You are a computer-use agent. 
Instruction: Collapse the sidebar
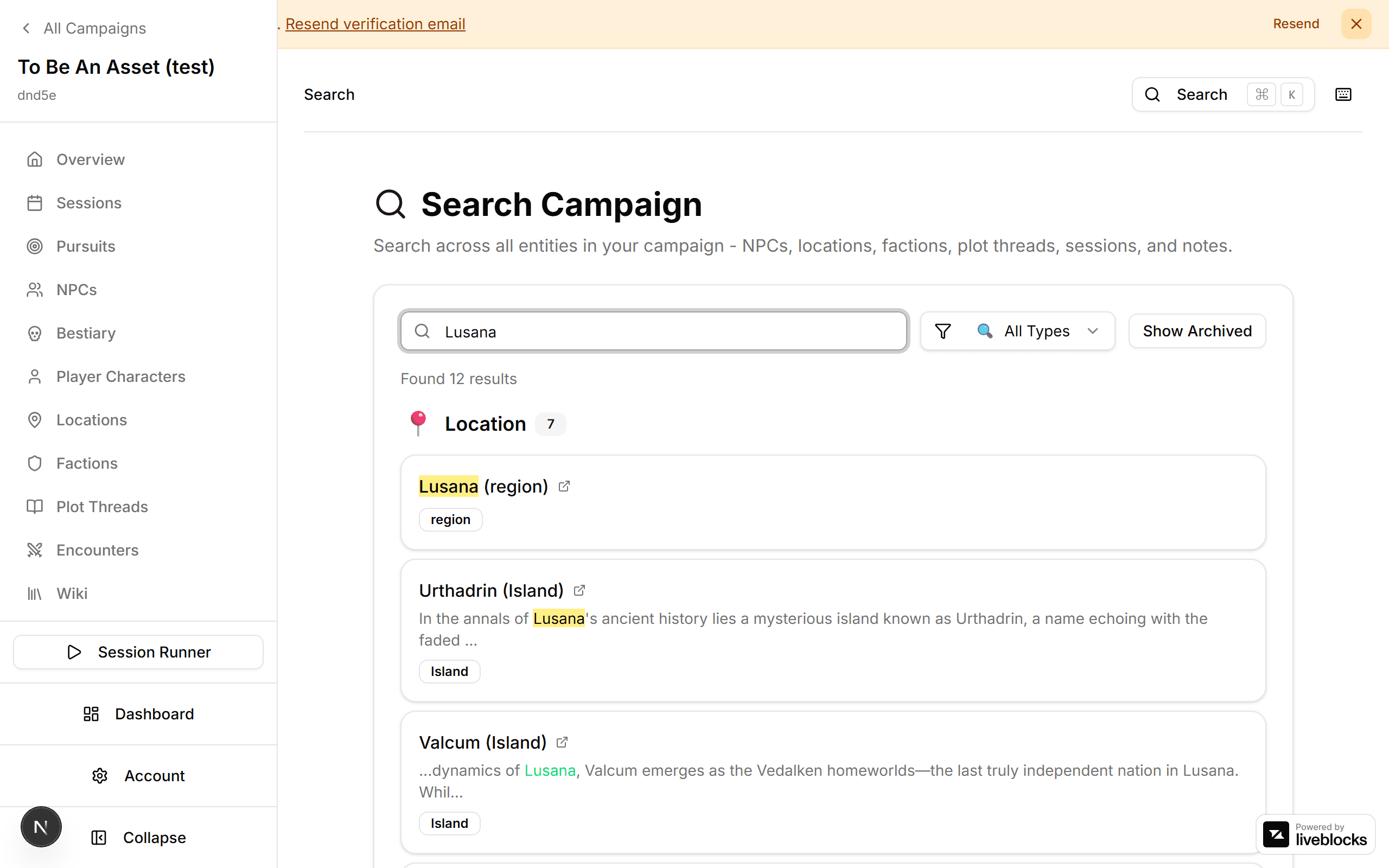tap(138, 838)
